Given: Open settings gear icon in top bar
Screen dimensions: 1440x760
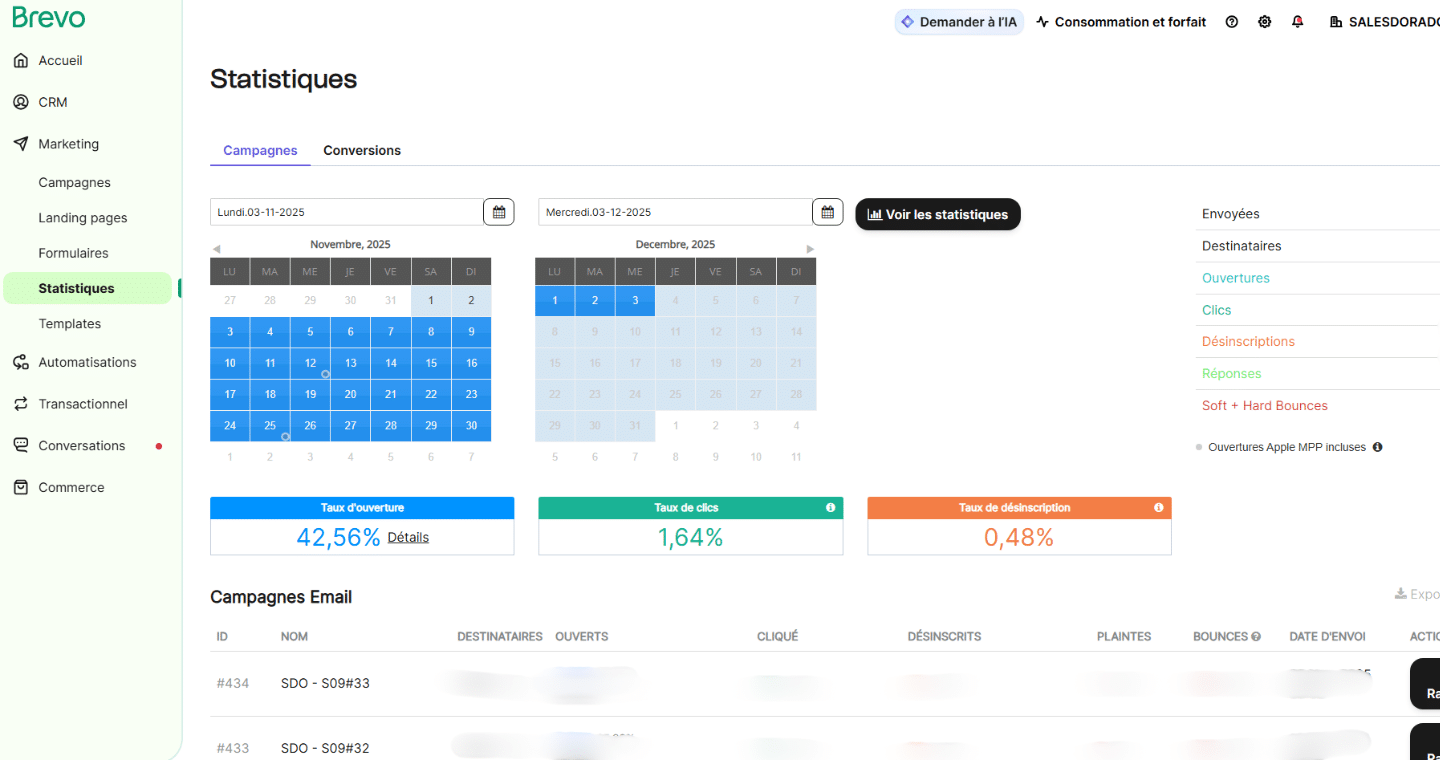Looking at the screenshot, I should (1264, 22).
